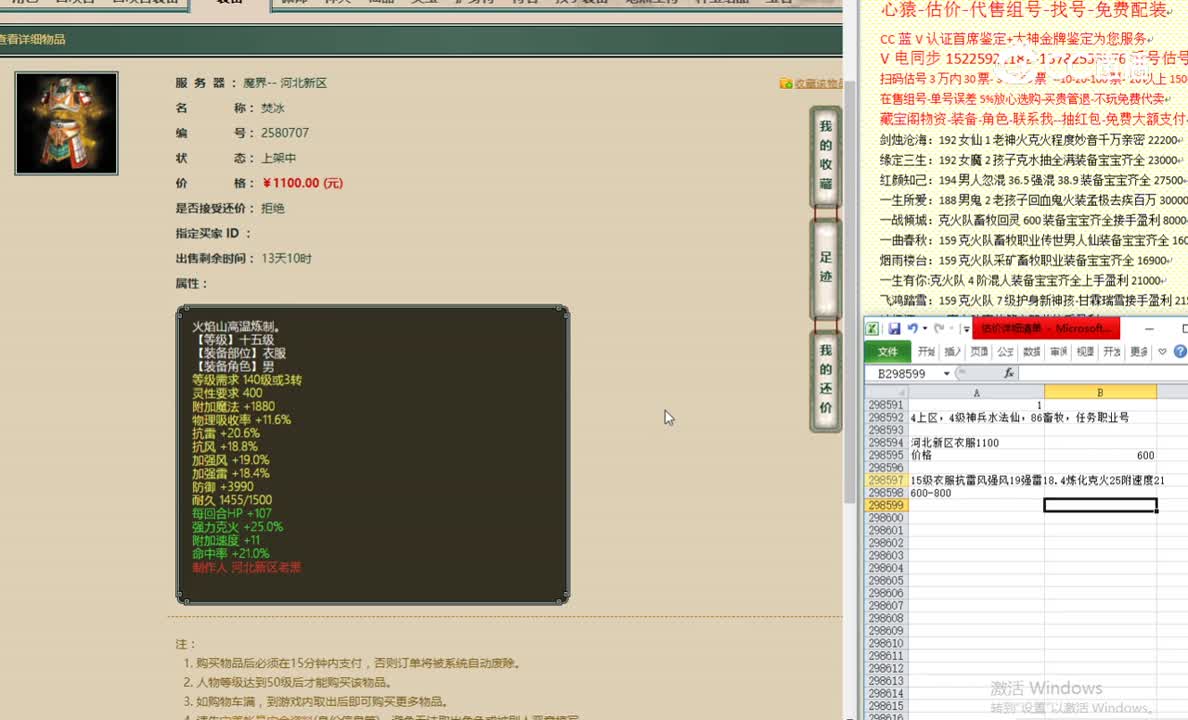Click the 强力克火 +25.0% attribute line
This screenshot has height=720, width=1188.
click(237, 527)
